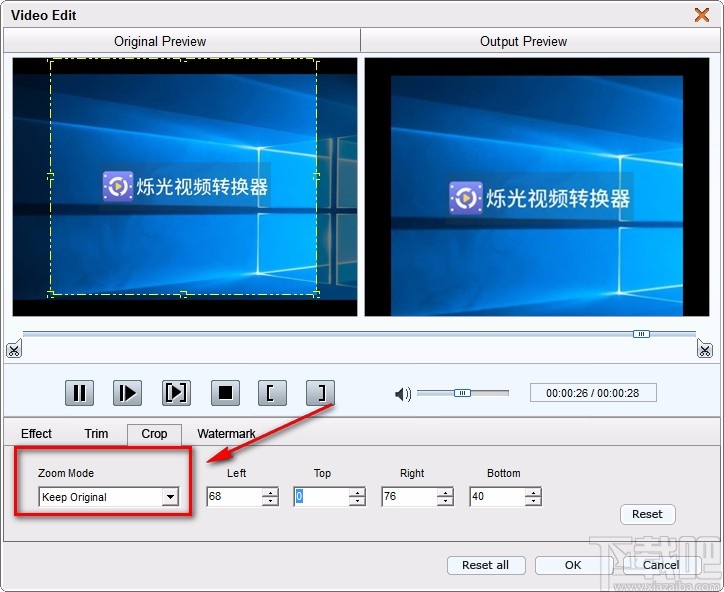Decrease the Top crop value

(x=357, y=501)
